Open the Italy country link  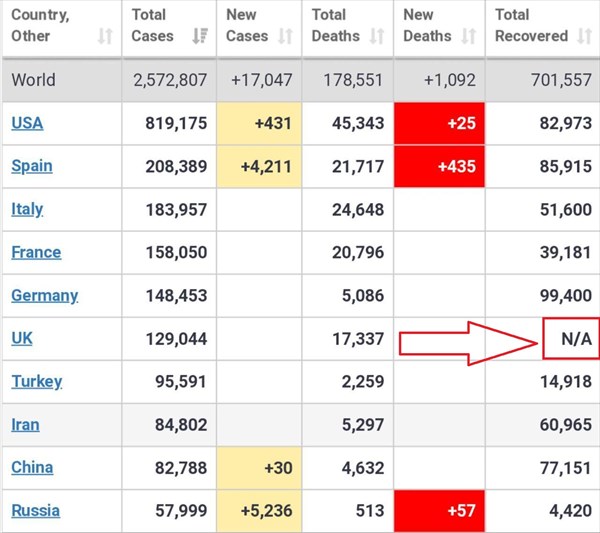(x=27, y=209)
